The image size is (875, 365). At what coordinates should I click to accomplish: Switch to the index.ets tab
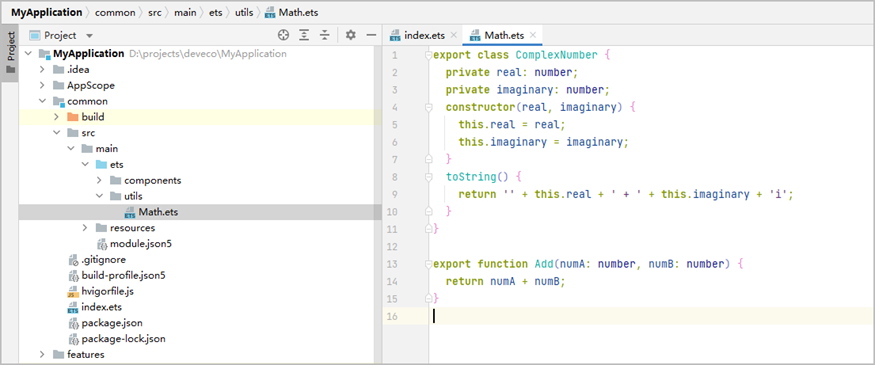[425, 35]
